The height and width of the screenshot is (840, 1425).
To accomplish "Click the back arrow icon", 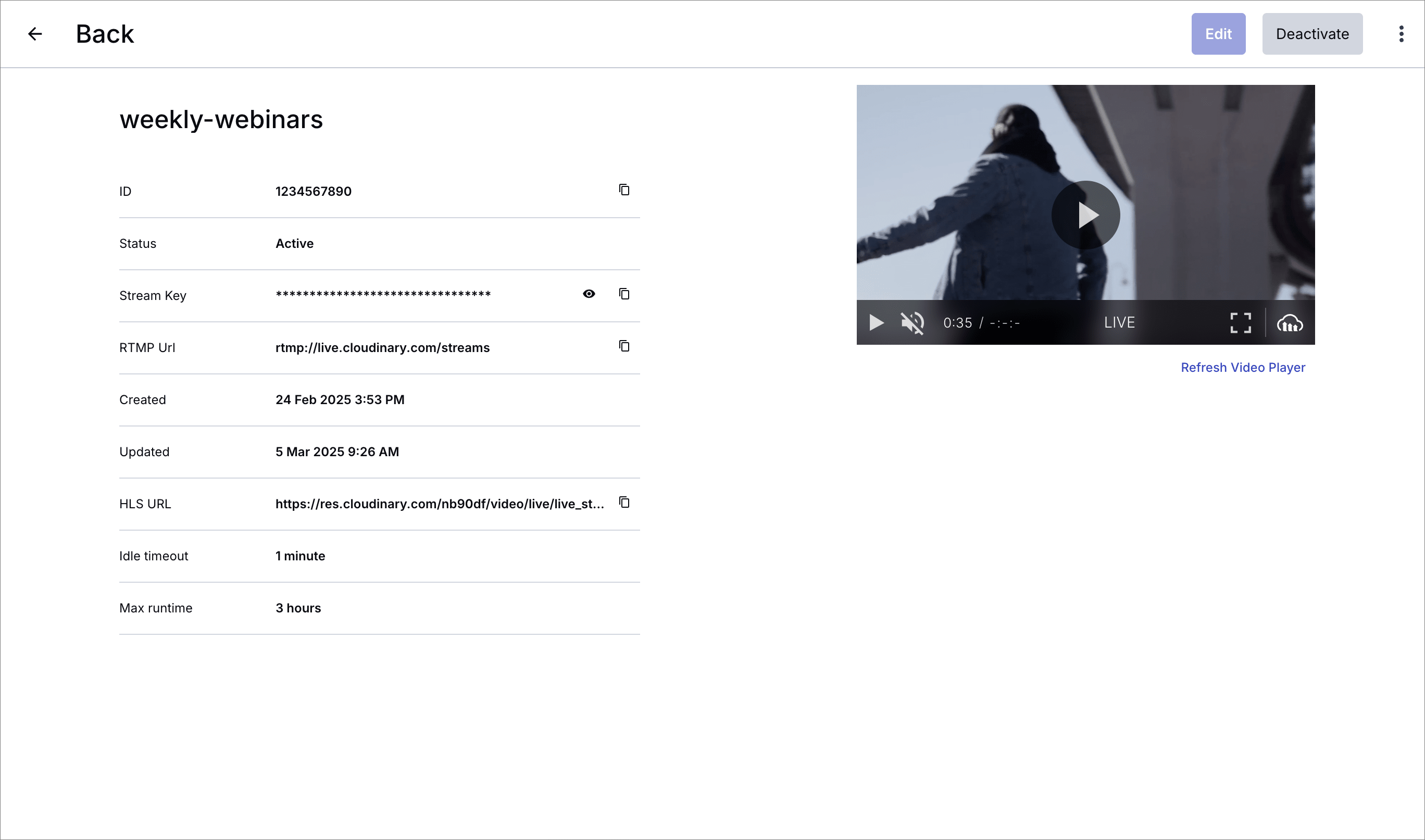I will (x=35, y=34).
